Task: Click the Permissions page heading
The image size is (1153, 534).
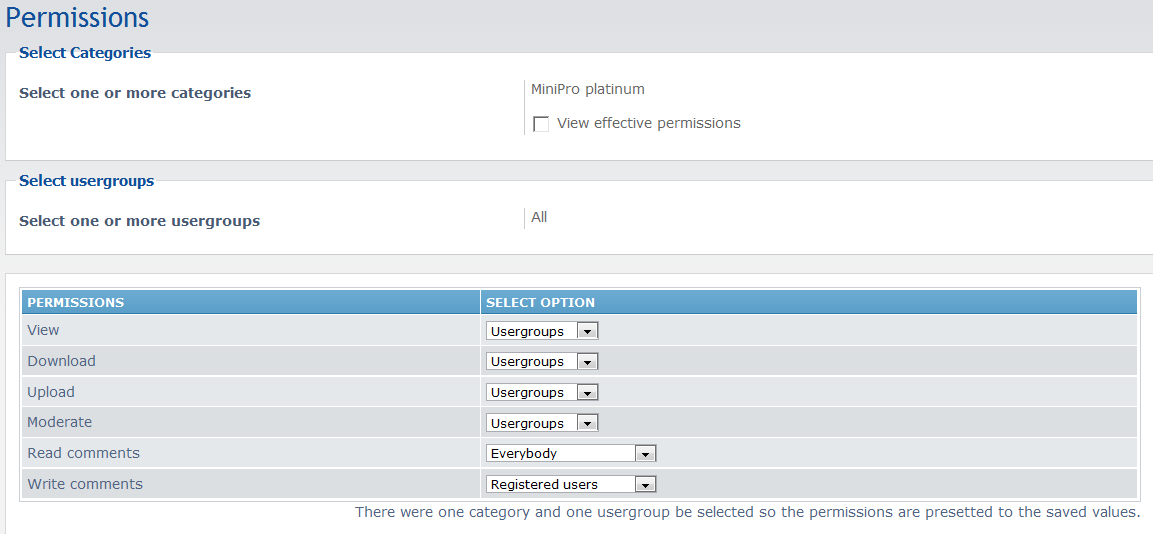Action: point(77,17)
